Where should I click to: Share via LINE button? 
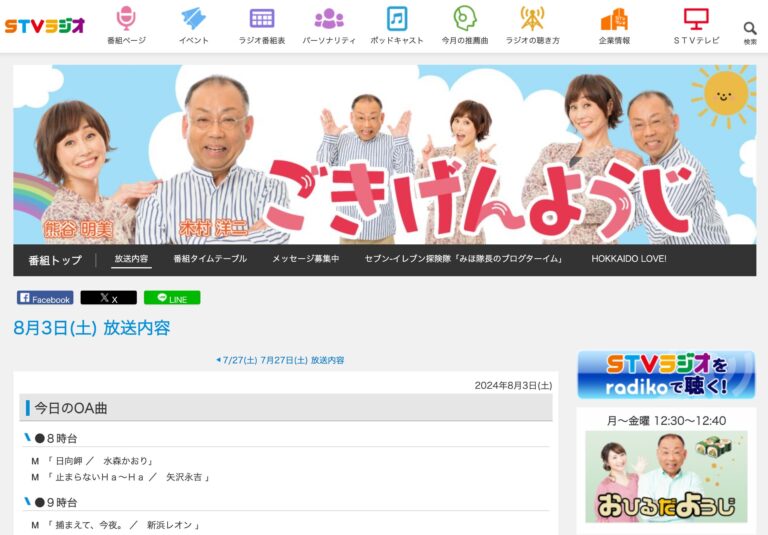click(172, 298)
